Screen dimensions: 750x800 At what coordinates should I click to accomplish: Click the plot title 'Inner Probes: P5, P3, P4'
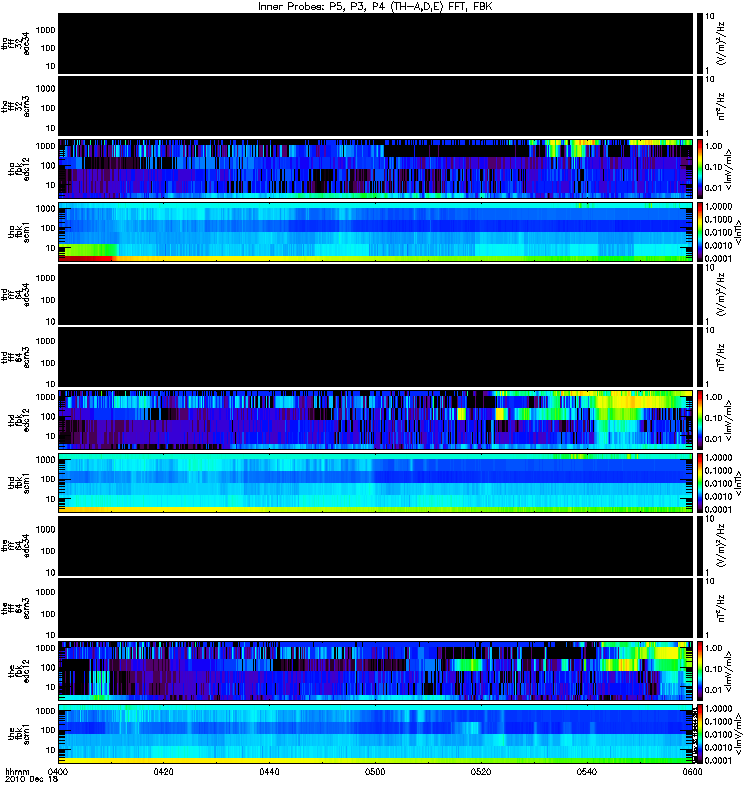click(x=321, y=7)
